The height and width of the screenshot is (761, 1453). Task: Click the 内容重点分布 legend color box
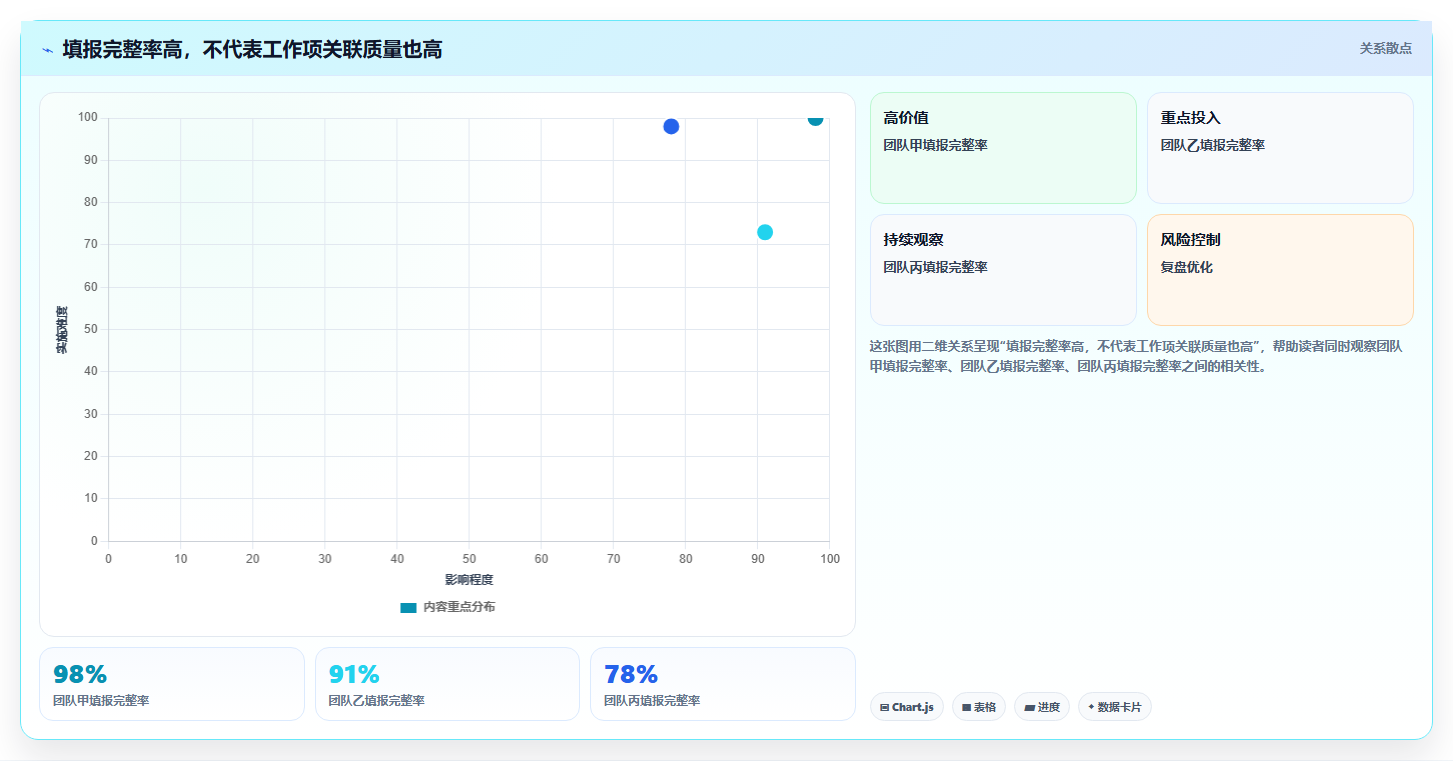tap(408, 607)
